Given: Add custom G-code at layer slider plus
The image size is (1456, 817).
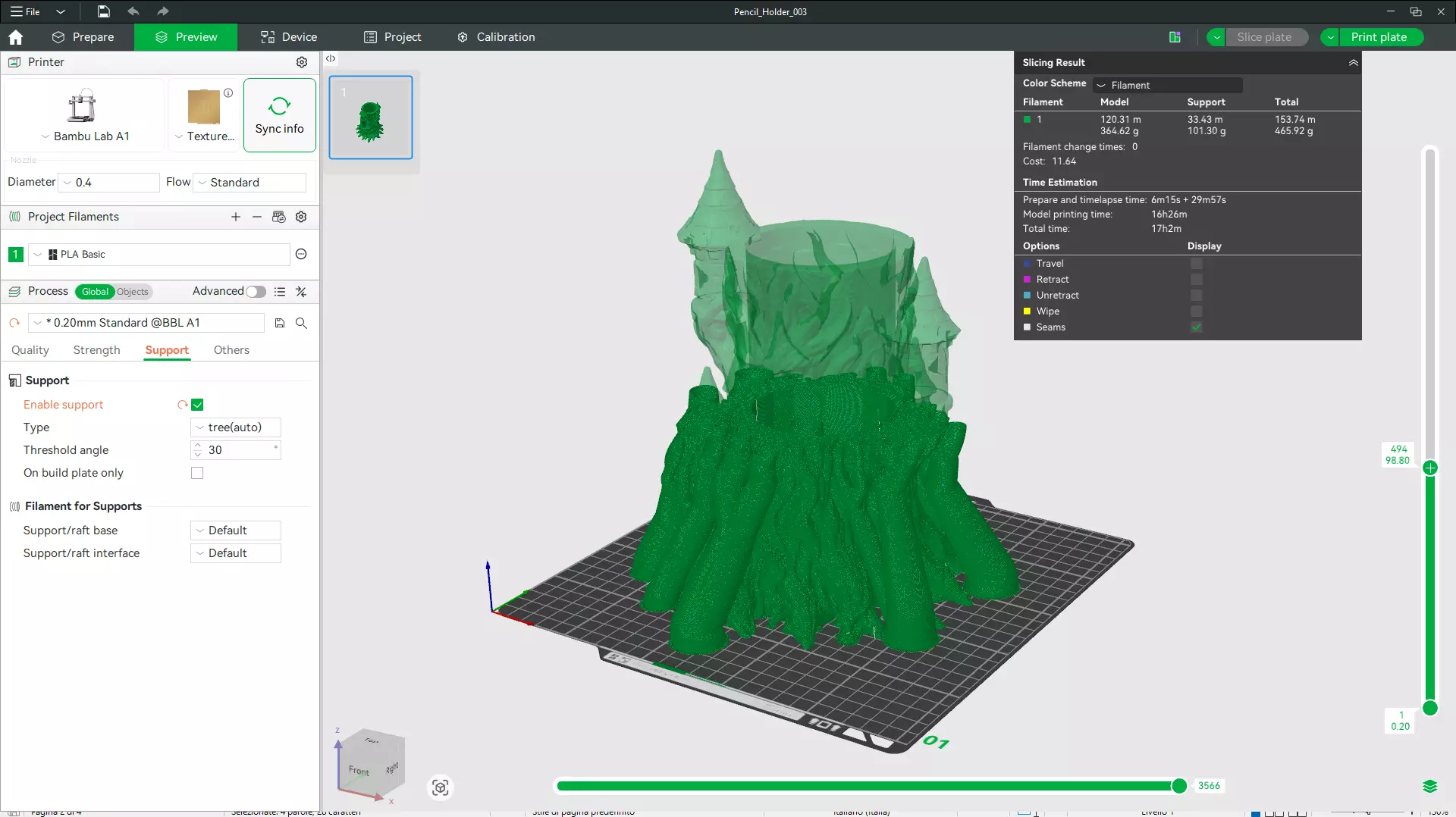Looking at the screenshot, I should point(1430,468).
